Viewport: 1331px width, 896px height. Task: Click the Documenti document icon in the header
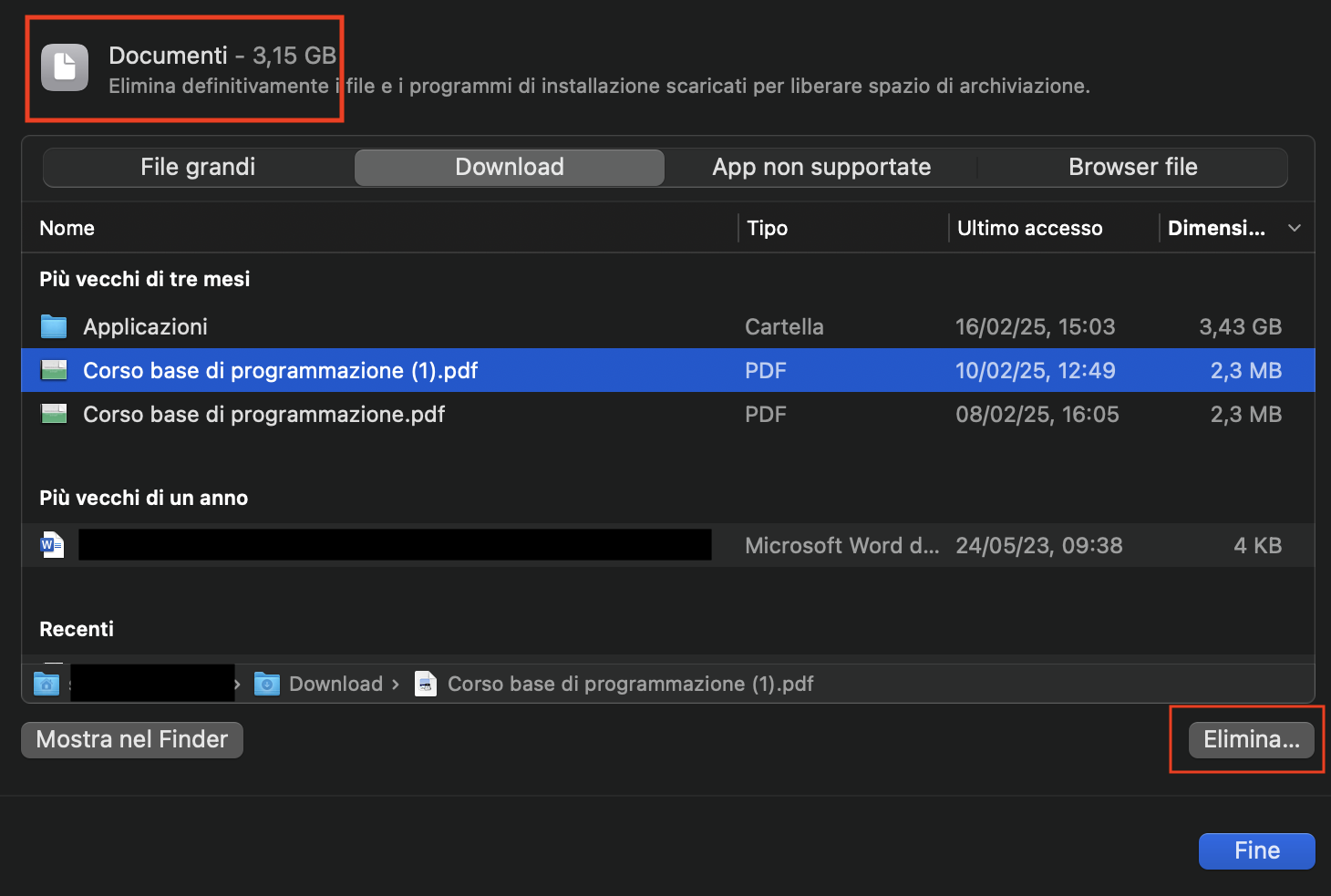click(x=65, y=67)
